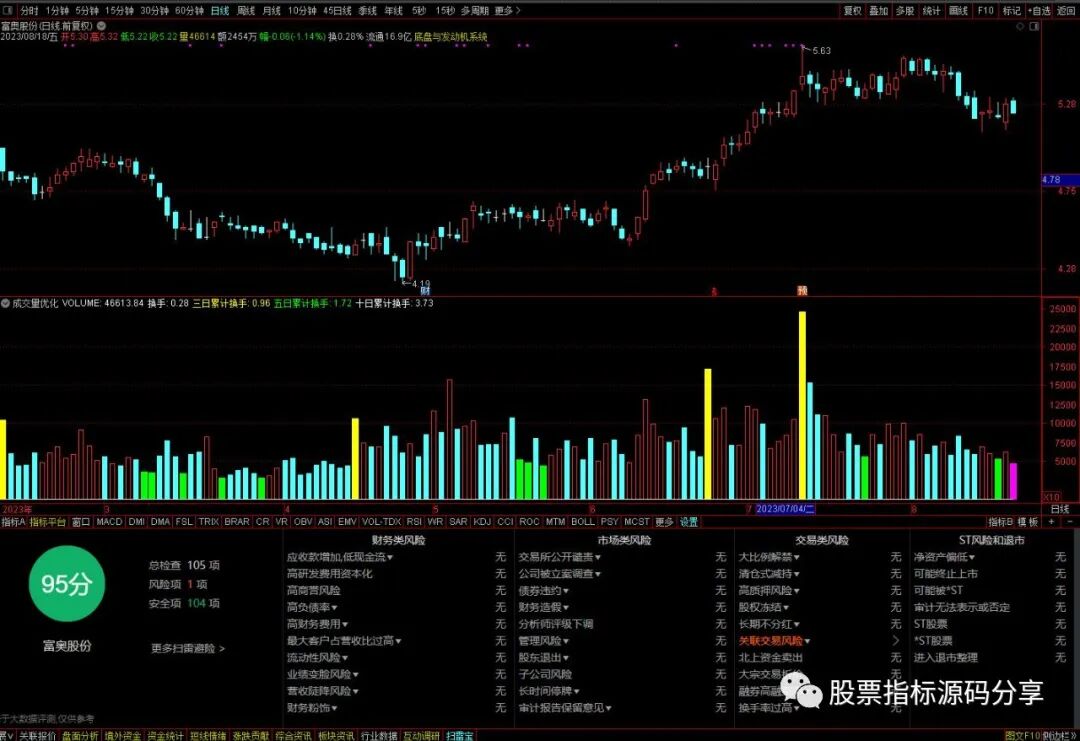Add the stock via +自选
The height and width of the screenshot is (741, 1080).
(x=1039, y=10)
